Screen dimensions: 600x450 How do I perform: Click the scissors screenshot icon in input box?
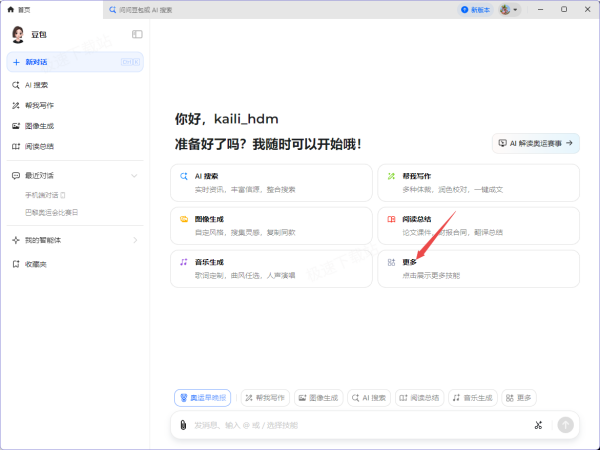pyautogui.click(x=537, y=425)
